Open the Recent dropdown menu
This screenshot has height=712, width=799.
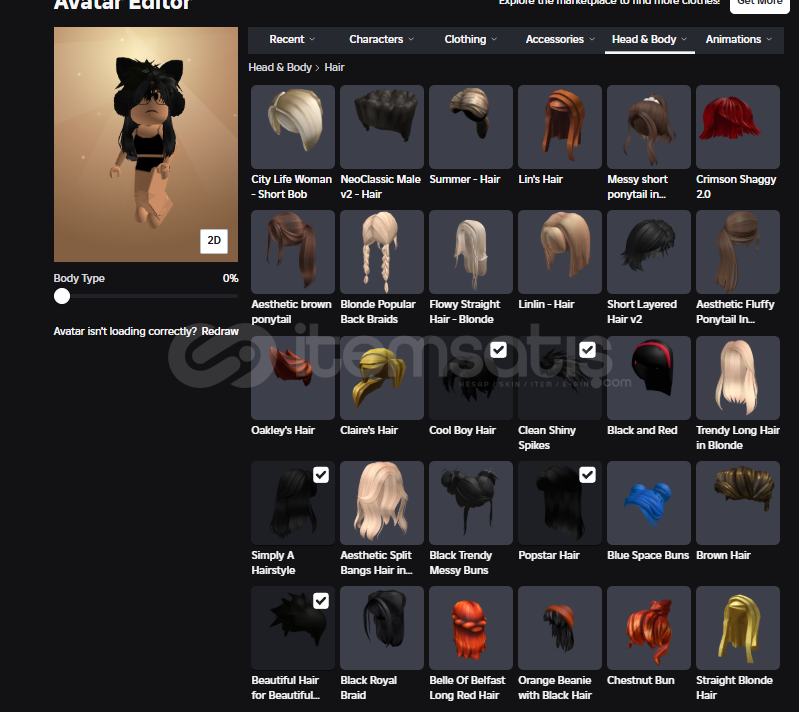coord(292,39)
